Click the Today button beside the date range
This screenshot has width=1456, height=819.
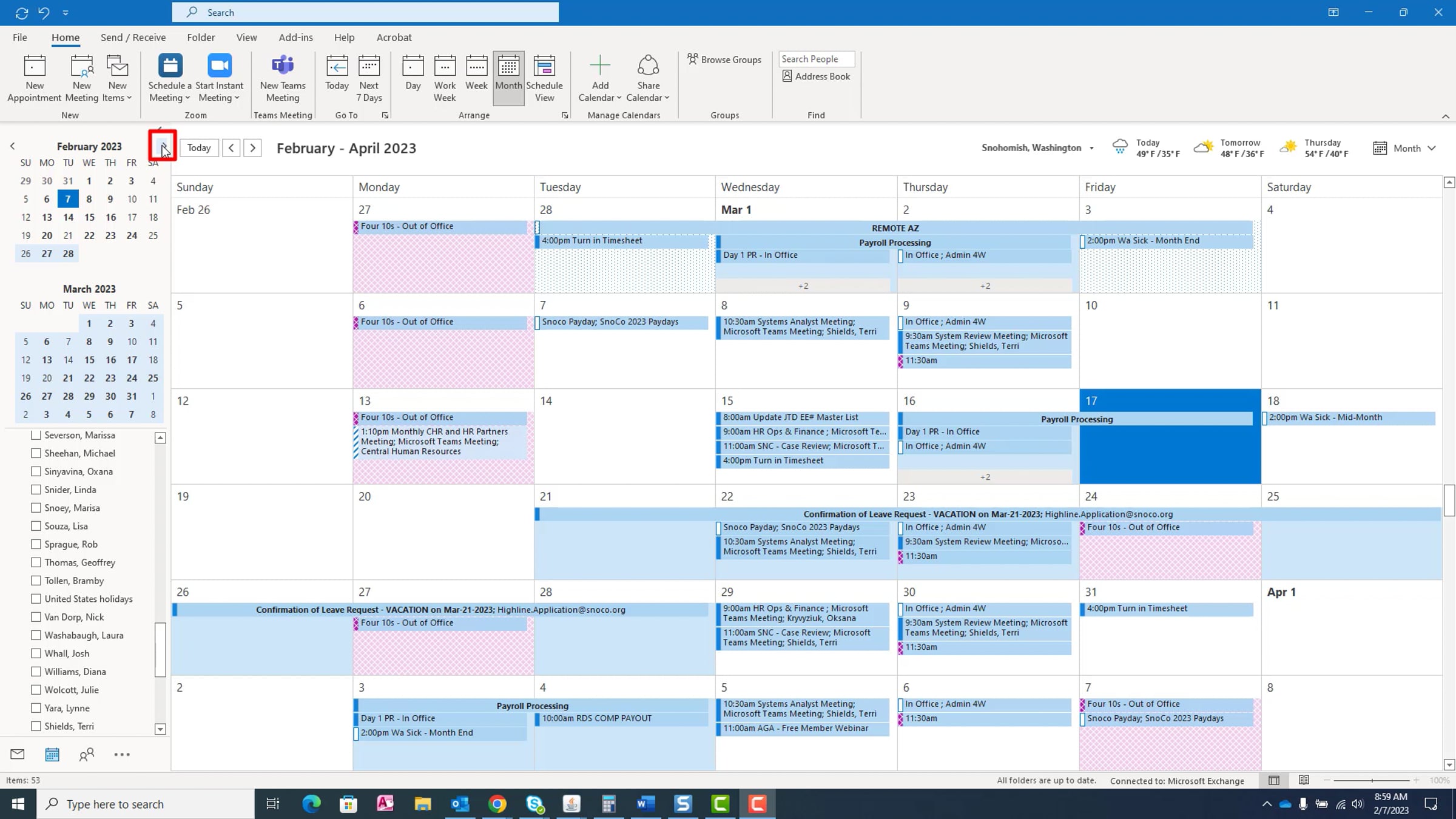(199, 147)
